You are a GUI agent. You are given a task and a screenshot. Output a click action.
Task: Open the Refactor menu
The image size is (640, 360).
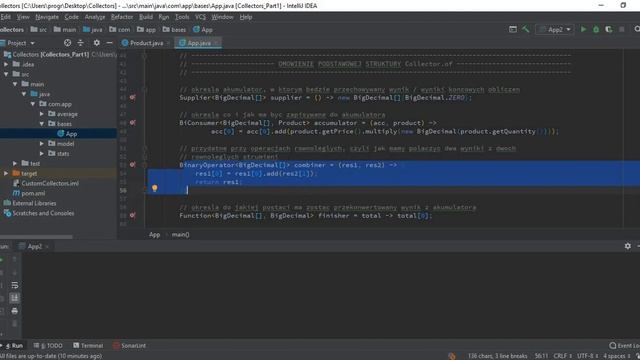pyautogui.click(x=122, y=17)
